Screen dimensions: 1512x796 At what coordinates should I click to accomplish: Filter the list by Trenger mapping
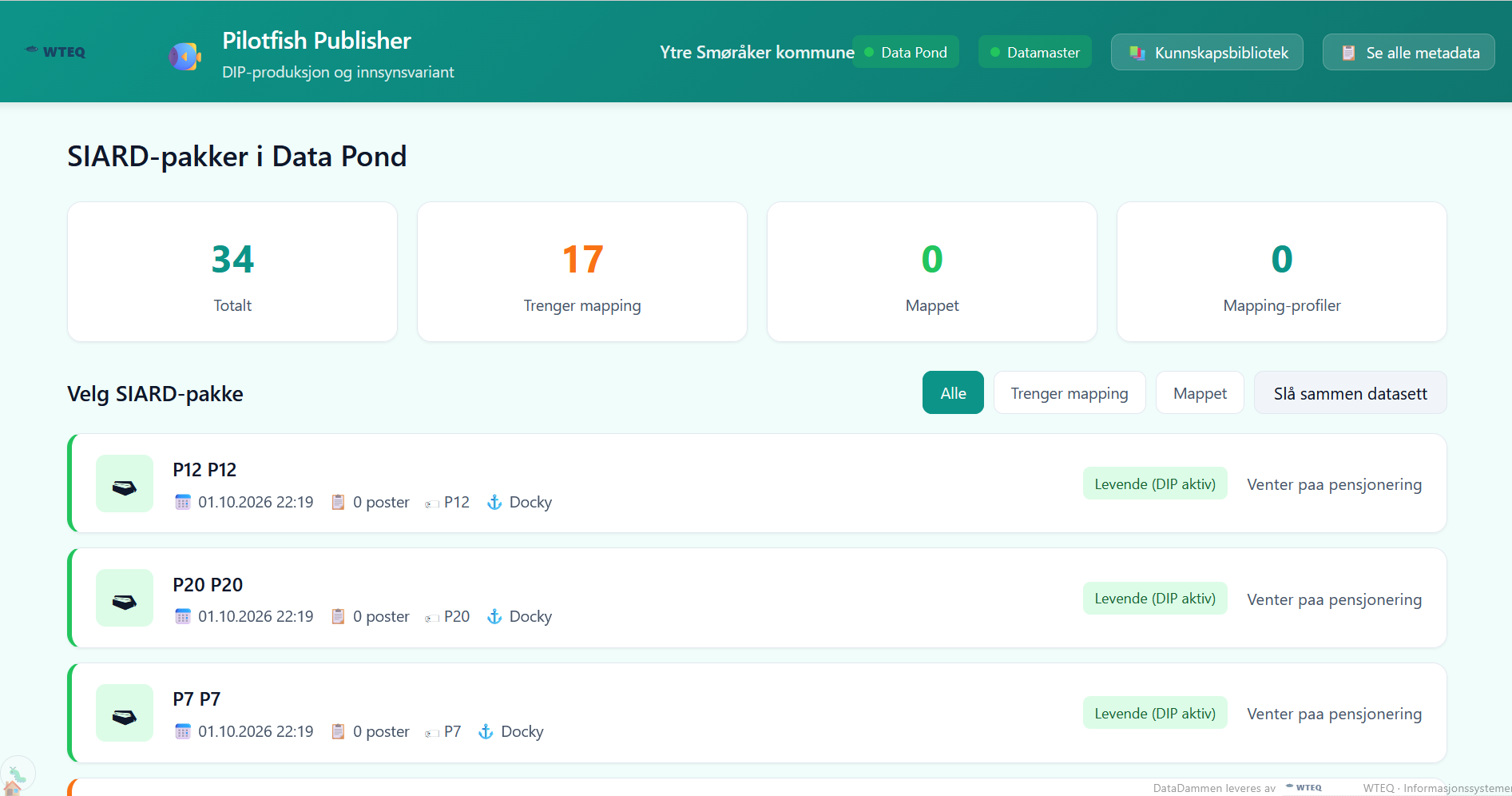pyautogui.click(x=1070, y=392)
